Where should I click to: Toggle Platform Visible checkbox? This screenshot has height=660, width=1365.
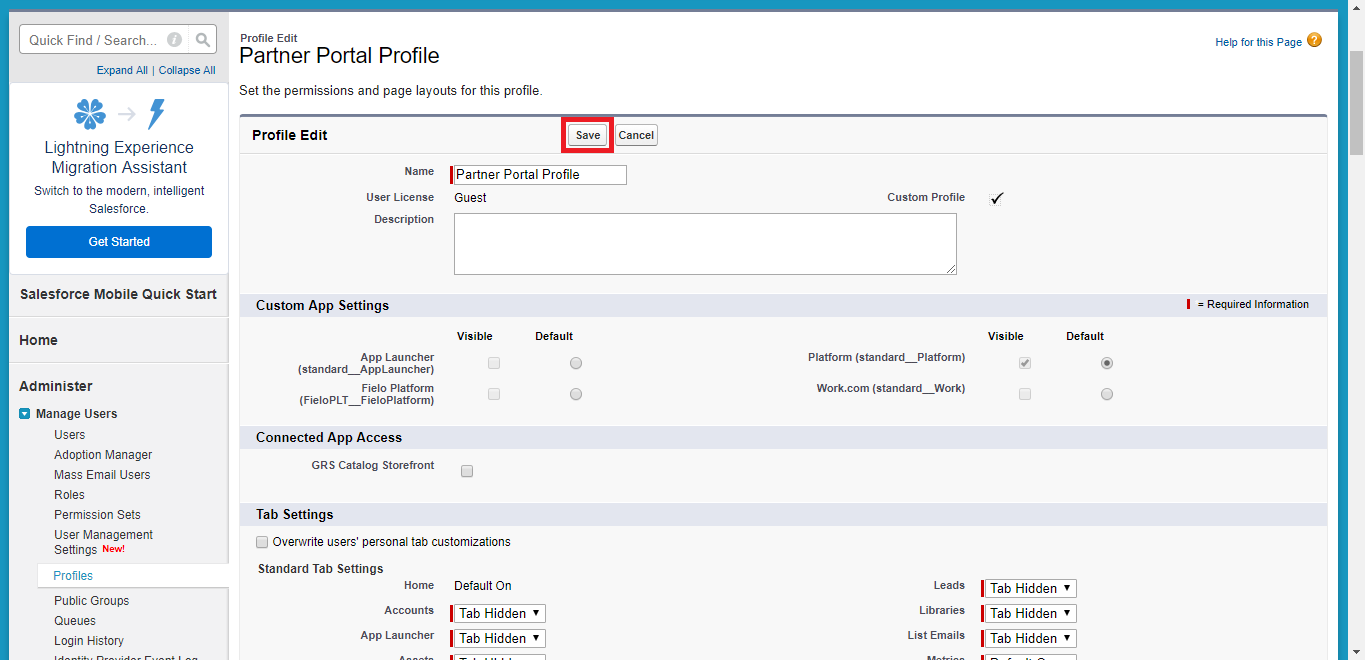(x=1025, y=363)
